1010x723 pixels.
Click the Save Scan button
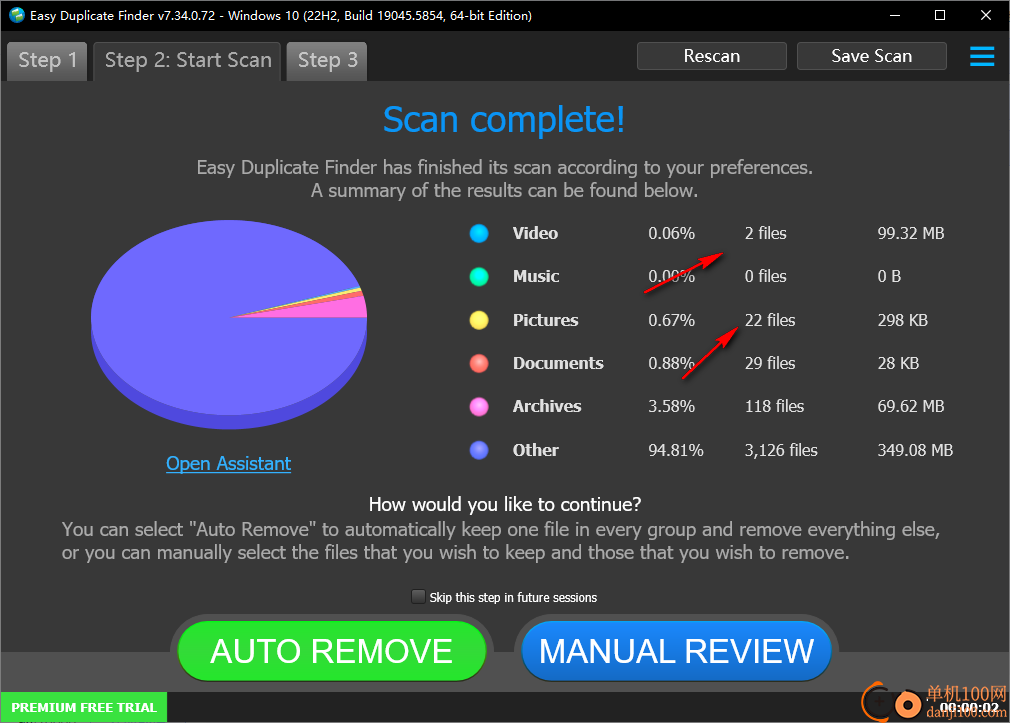pyautogui.click(x=872, y=56)
